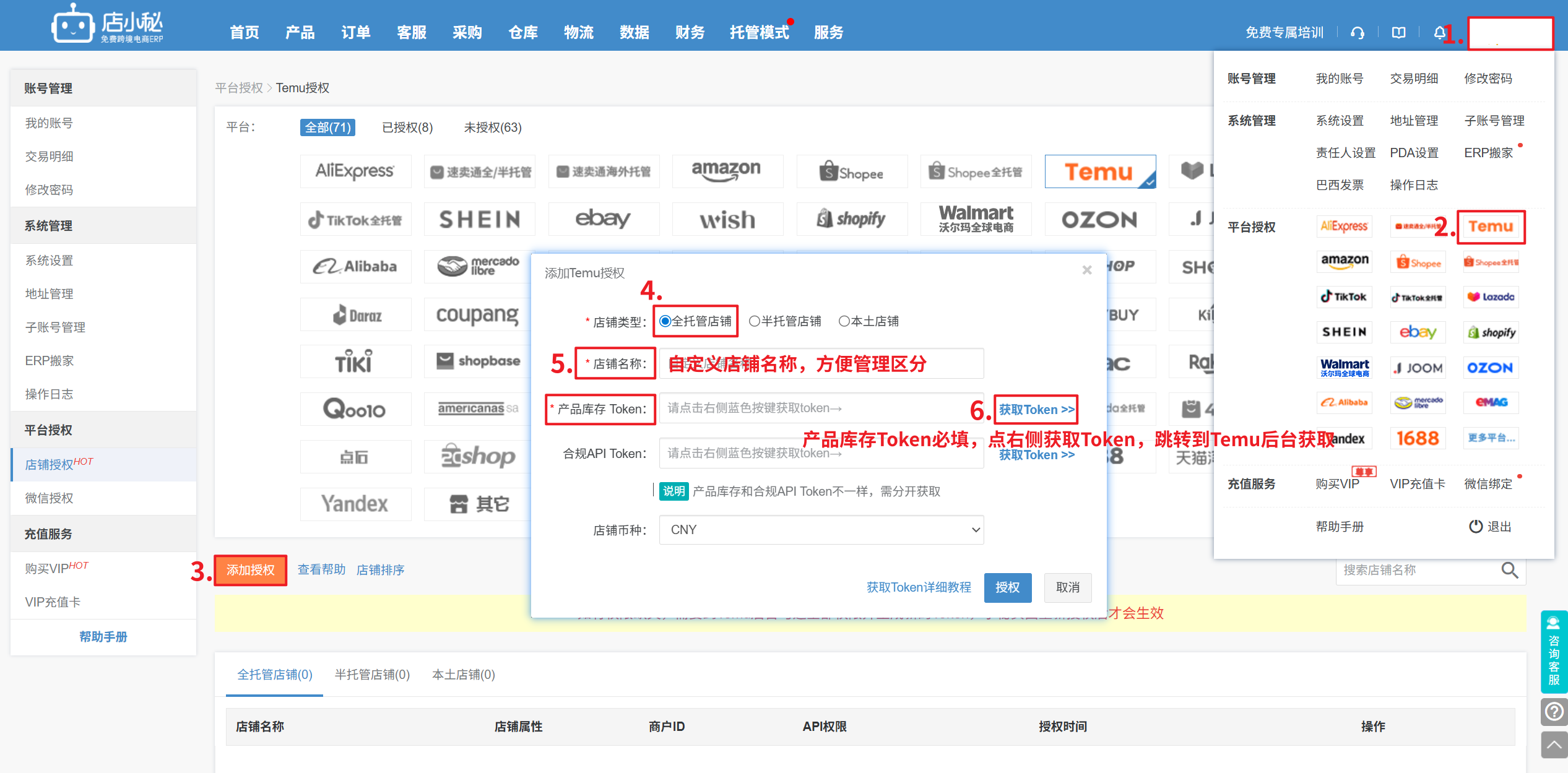Switch to the 半托管店铺(0) tab
1568x773 pixels.
[372, 675]
